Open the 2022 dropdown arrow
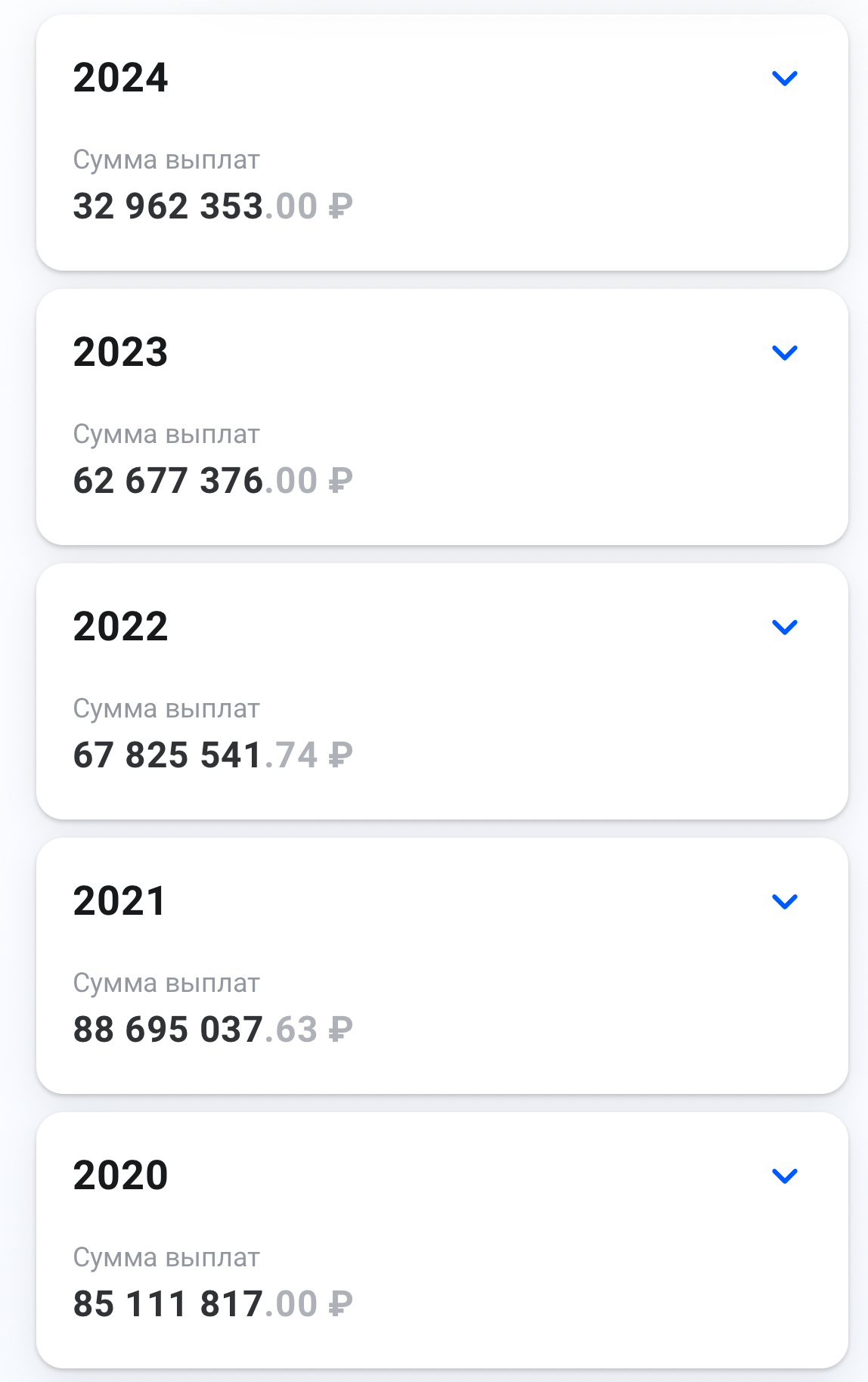The image size is (868, 1382). point(785,627)
